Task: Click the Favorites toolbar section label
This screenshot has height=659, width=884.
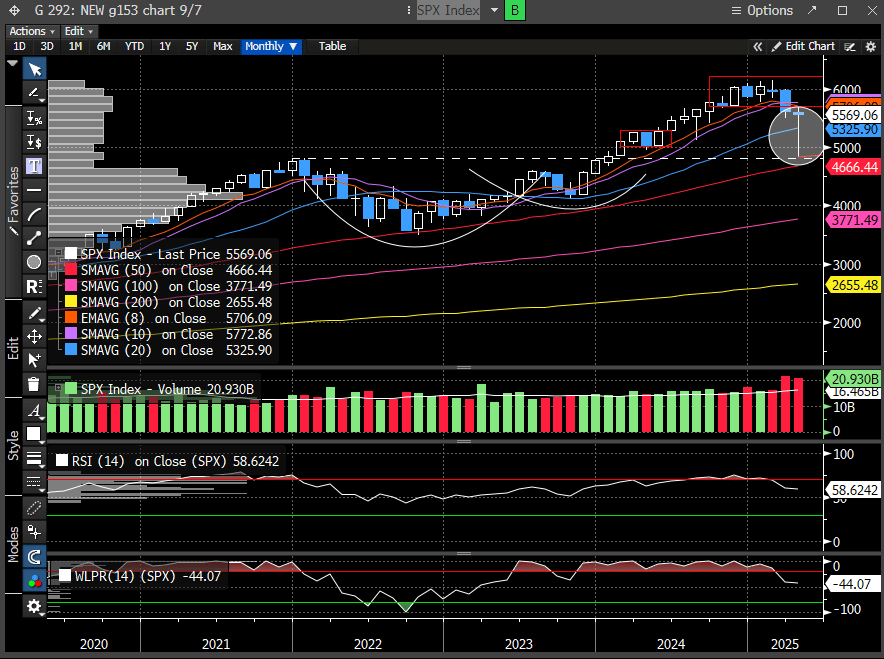Action: point(12,201)
